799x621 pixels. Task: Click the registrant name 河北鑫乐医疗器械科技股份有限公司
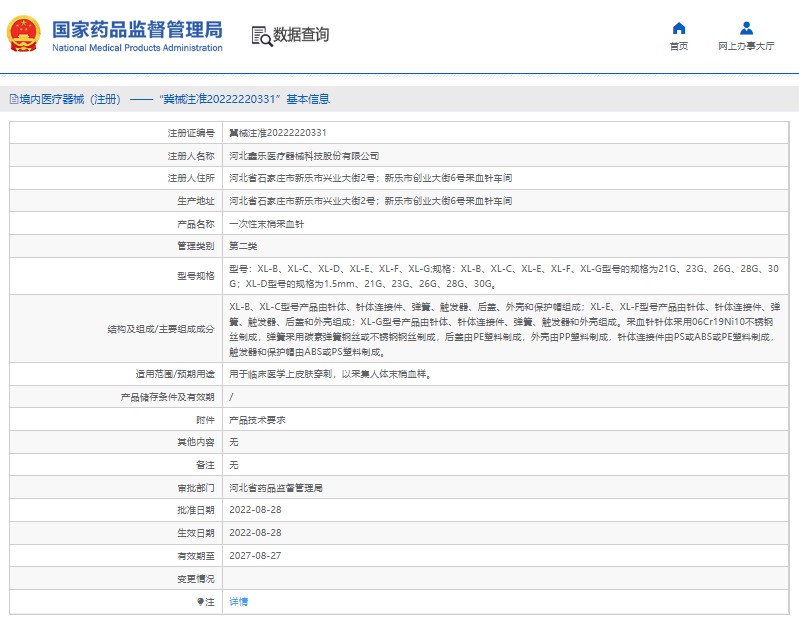[304, 156]
